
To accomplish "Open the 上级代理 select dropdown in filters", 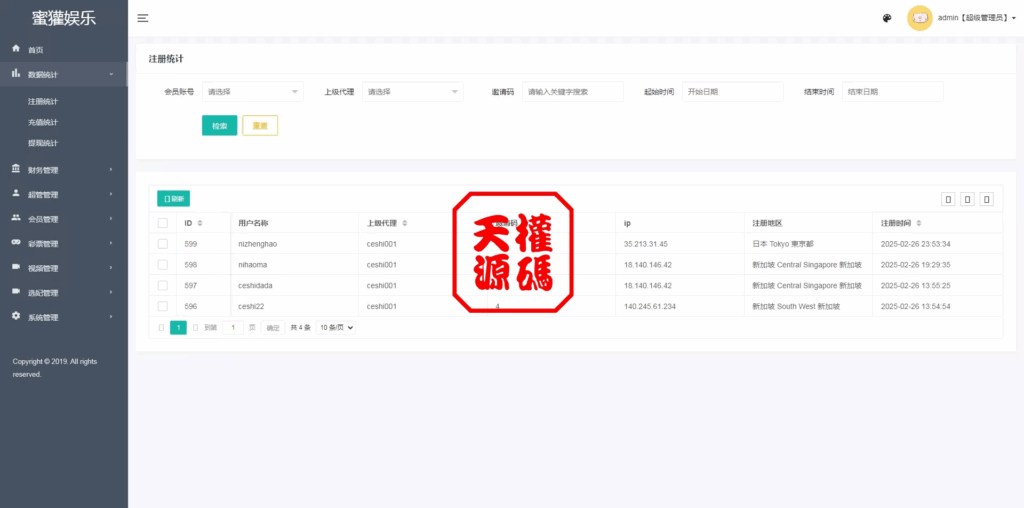I will click(x=413, y=92).
